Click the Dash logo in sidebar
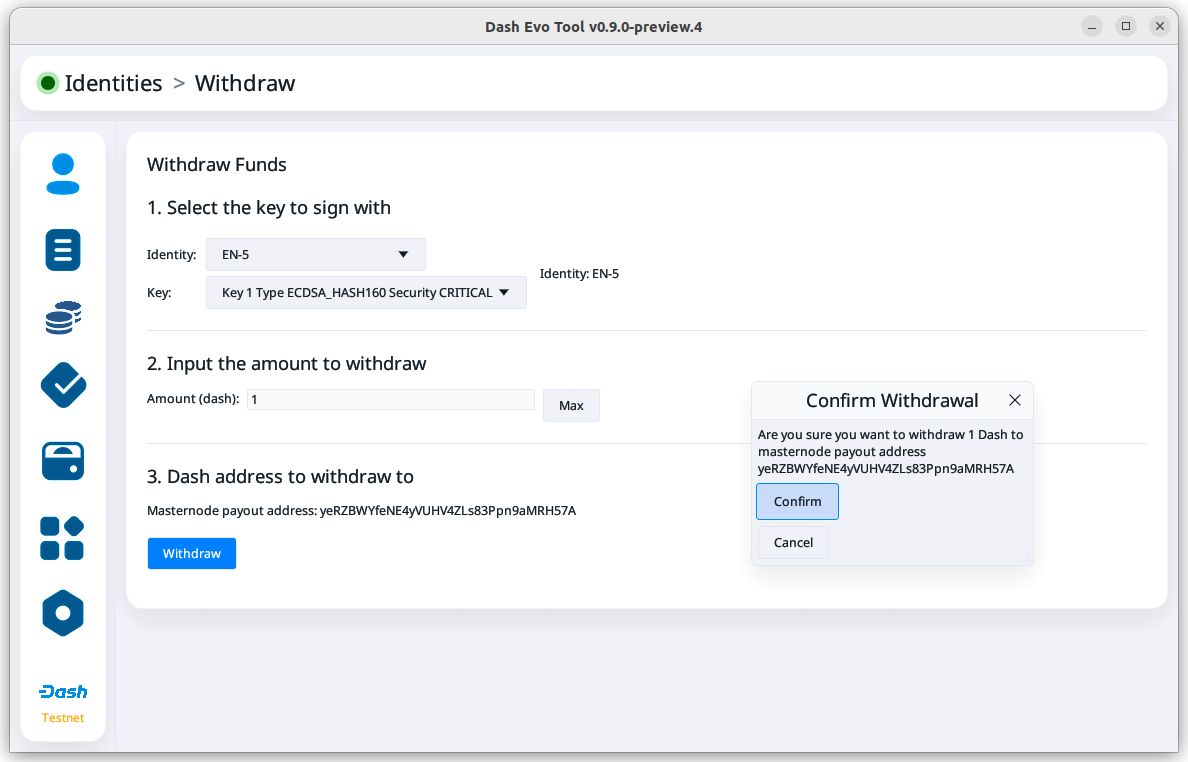 [63, 692]
